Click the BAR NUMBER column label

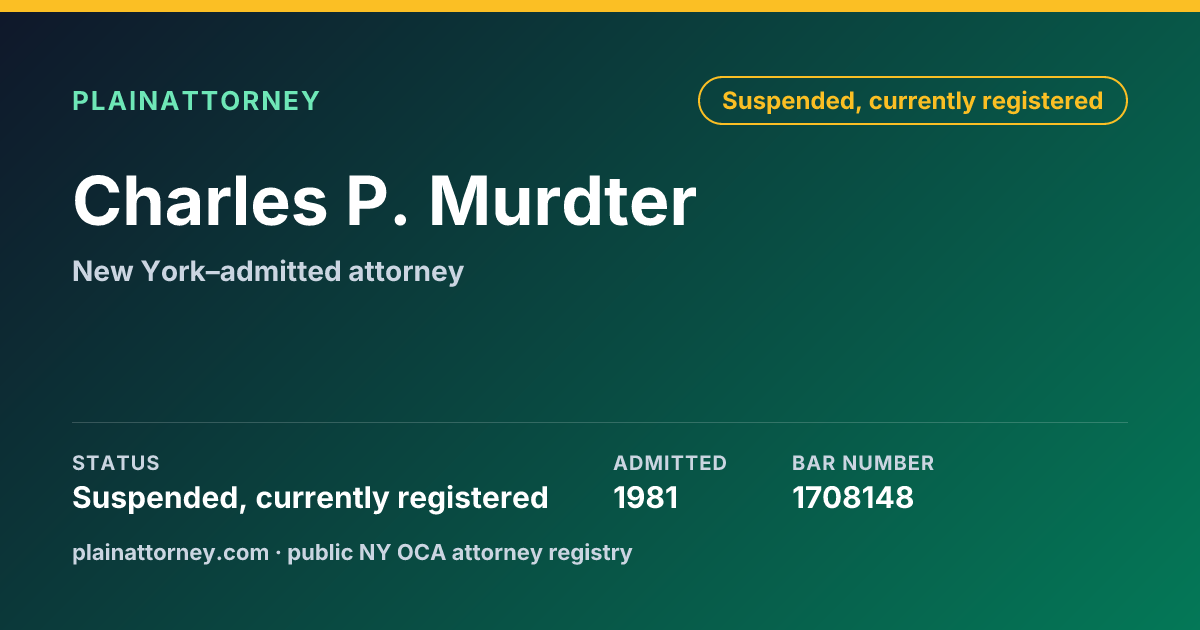(x=863, y=463)
